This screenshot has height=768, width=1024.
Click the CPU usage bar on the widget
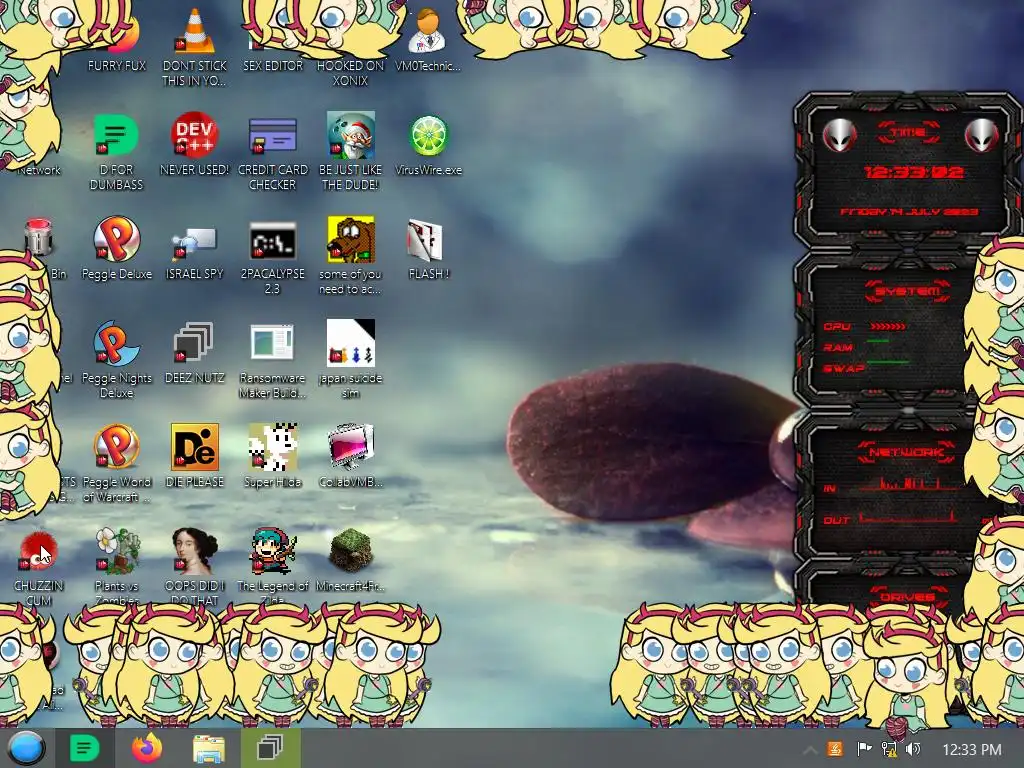[888, 326]
